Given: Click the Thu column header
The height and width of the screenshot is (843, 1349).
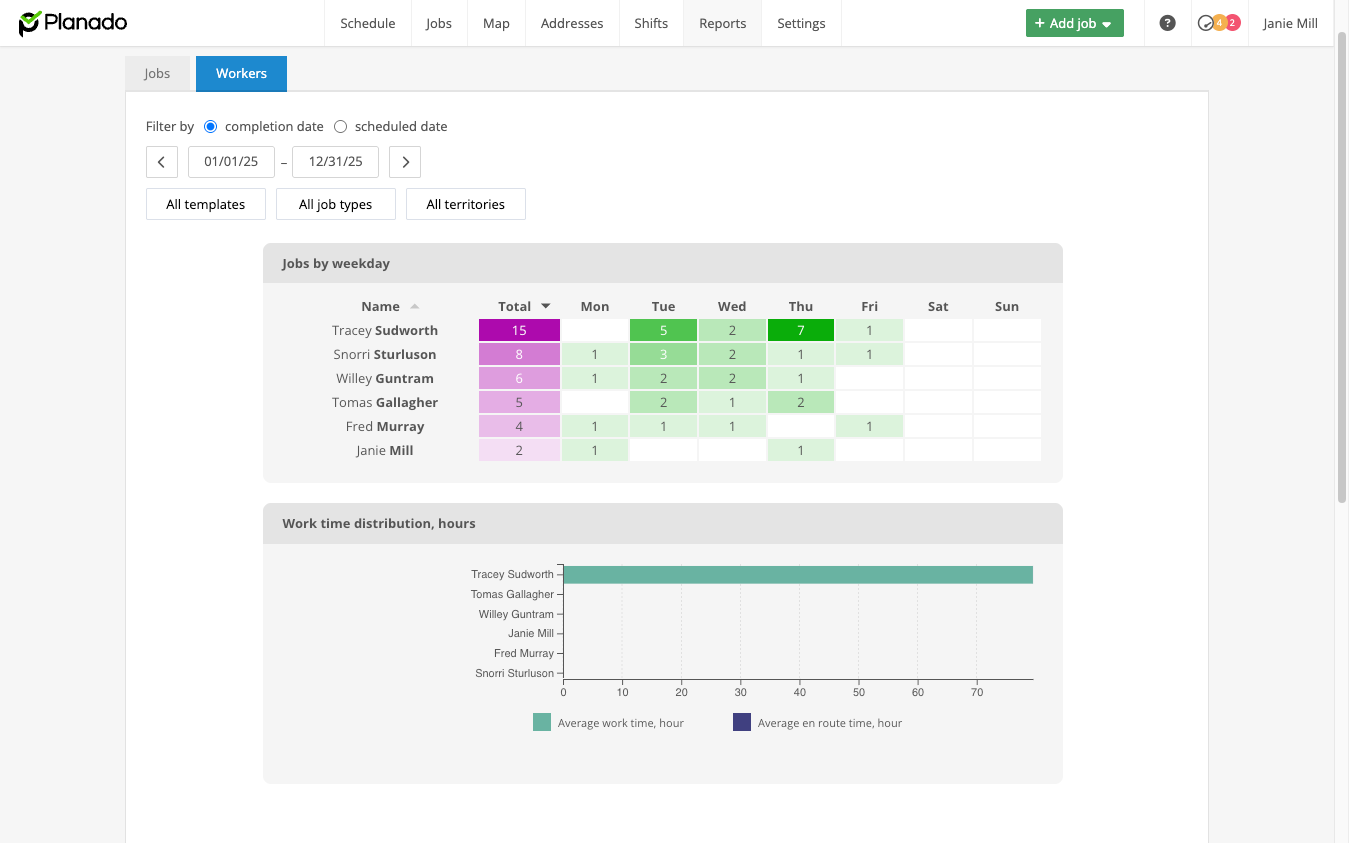Looking at the screenshot, I should [801, 307].
